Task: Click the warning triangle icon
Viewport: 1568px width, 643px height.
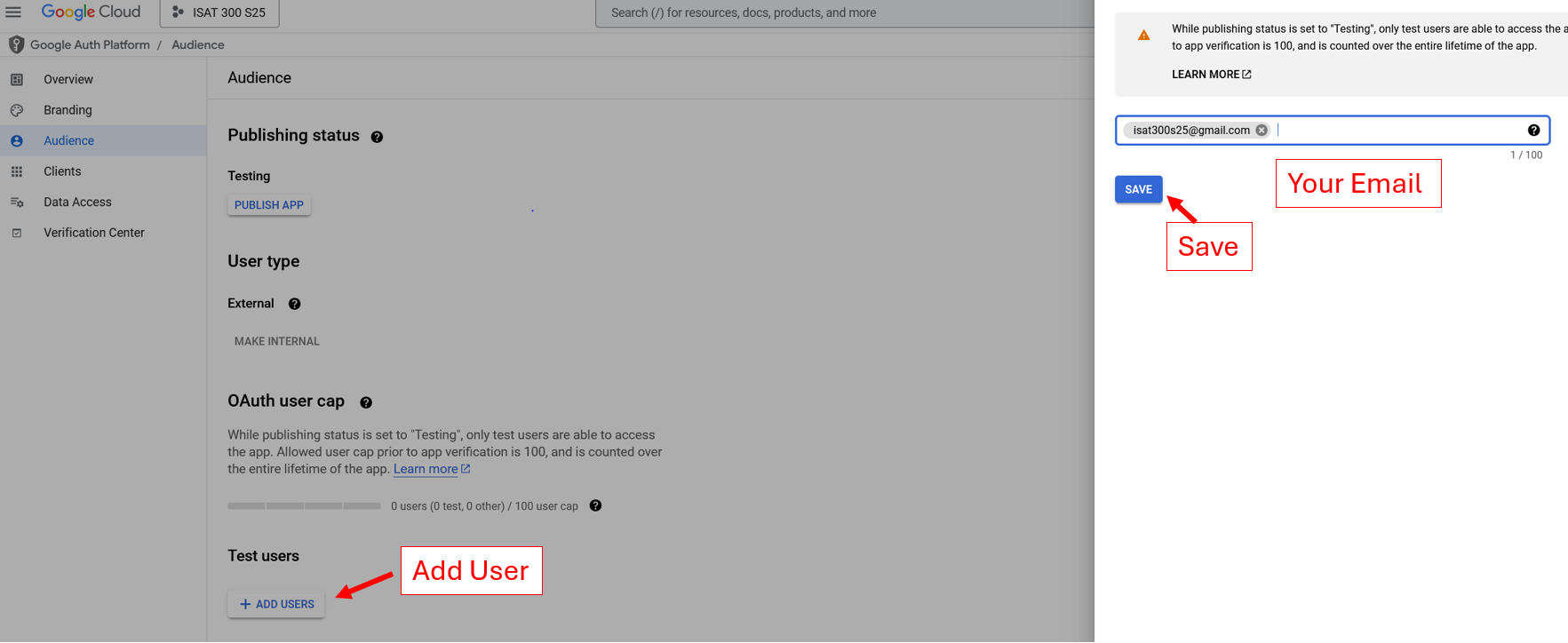Action: 1144,36
